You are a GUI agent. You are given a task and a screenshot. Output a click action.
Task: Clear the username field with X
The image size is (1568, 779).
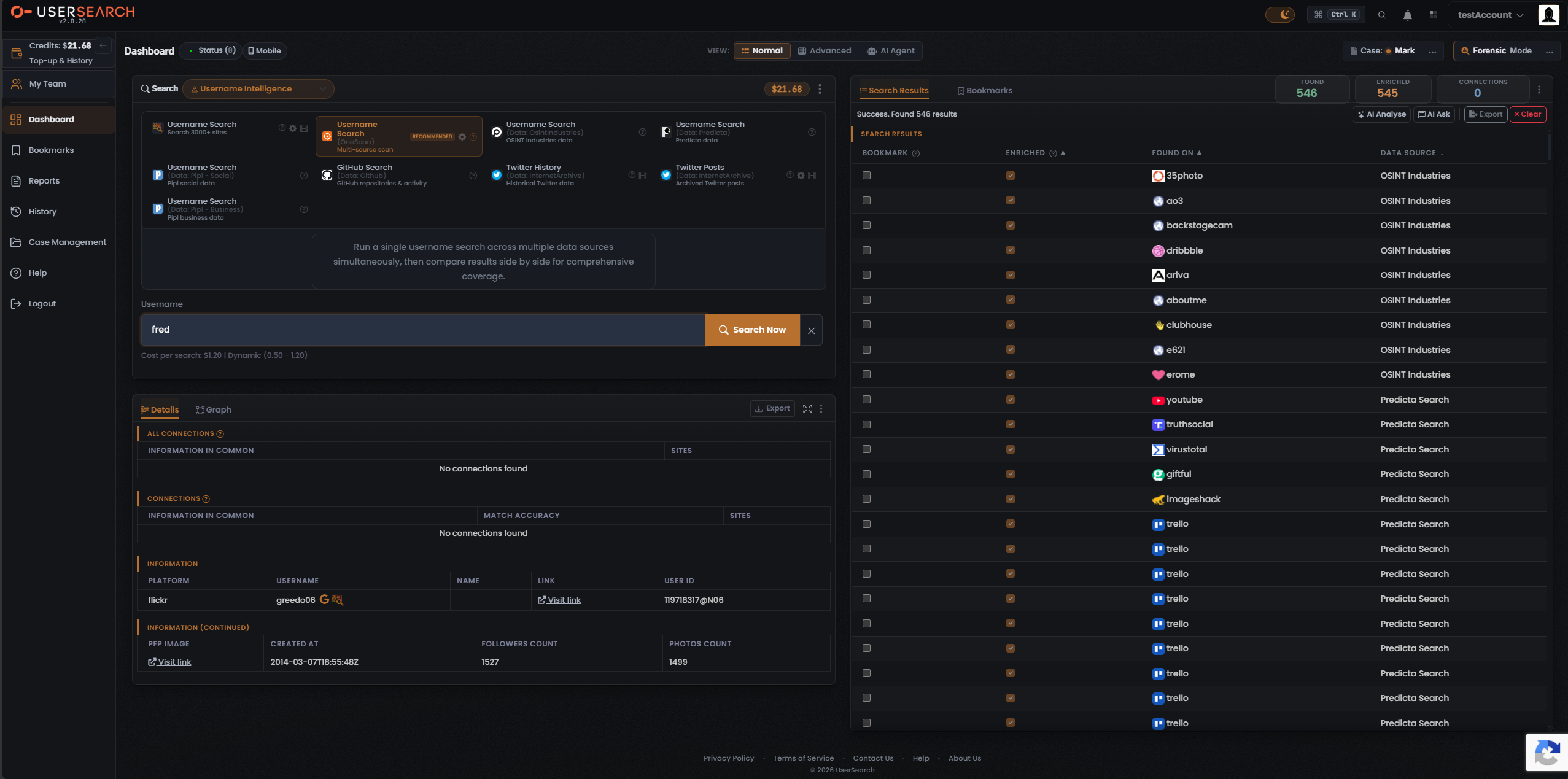[x=811, y=330]
